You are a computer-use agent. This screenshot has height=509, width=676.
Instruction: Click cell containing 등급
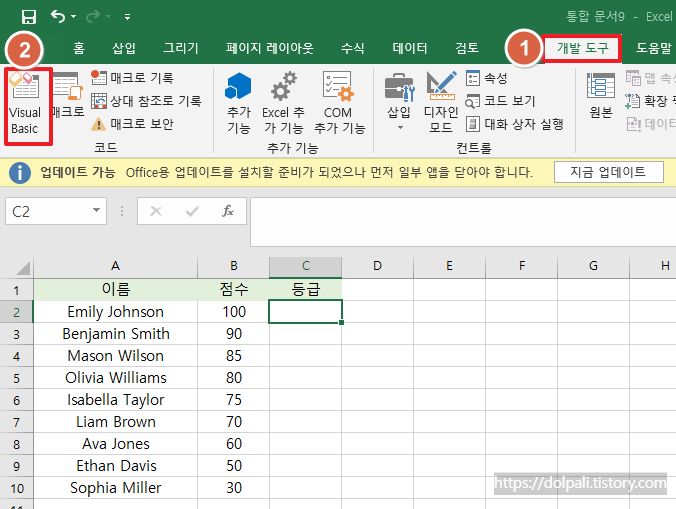click(306, 289)
